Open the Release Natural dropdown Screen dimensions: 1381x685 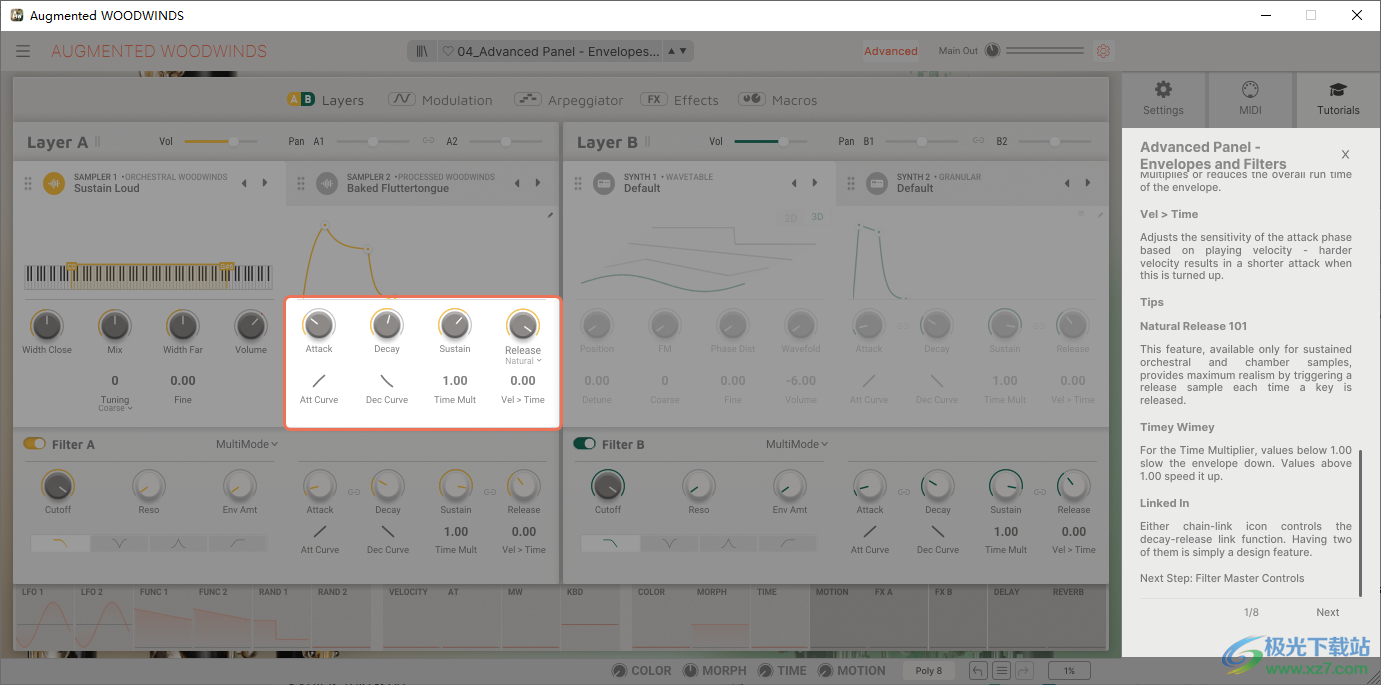click(x=523, y=361)
